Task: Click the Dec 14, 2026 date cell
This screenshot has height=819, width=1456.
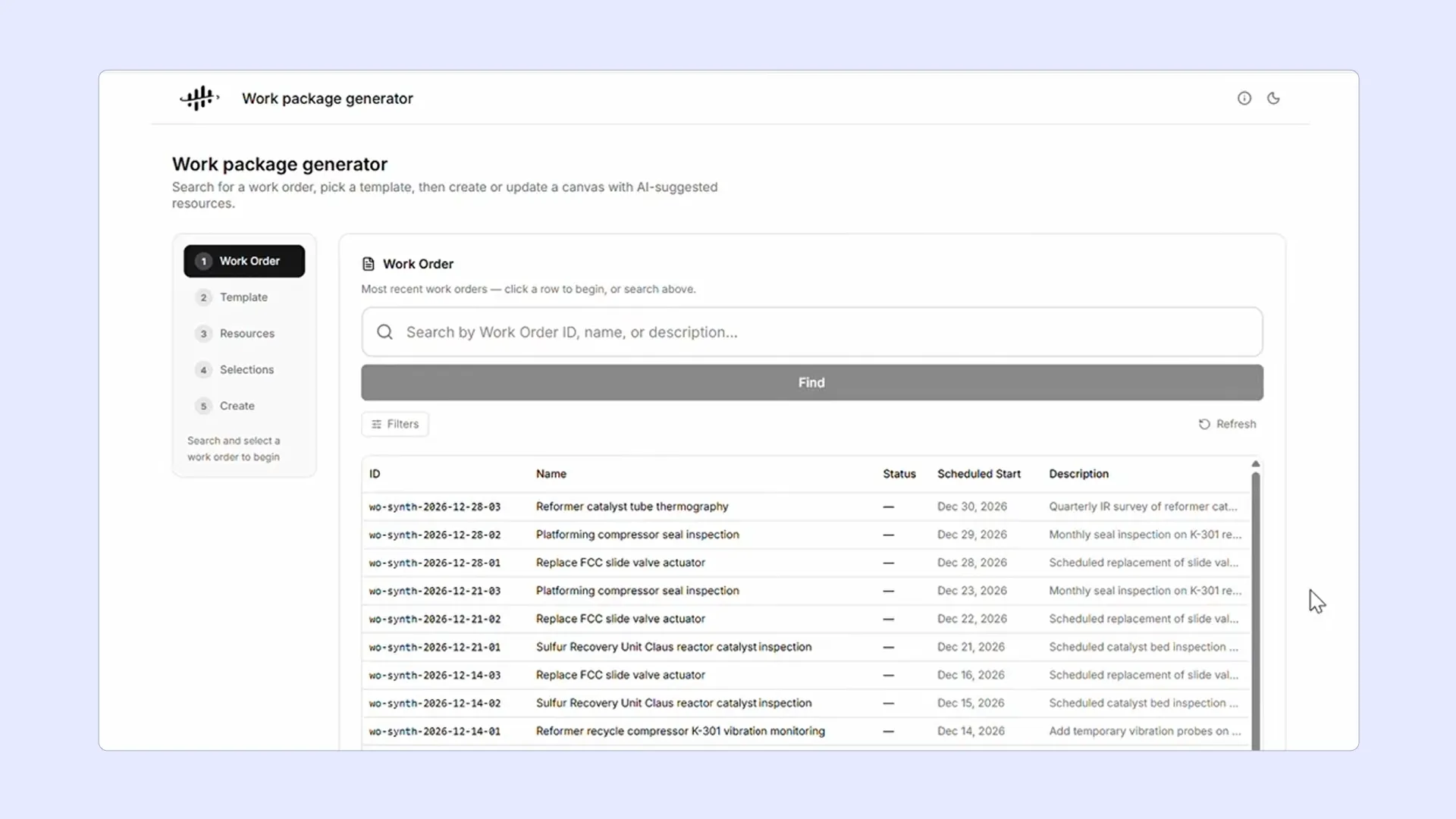Action: 971,731
